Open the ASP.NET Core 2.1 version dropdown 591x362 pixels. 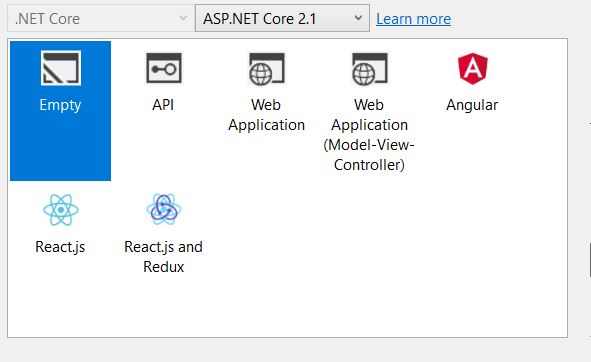click(x=282, y=18)
